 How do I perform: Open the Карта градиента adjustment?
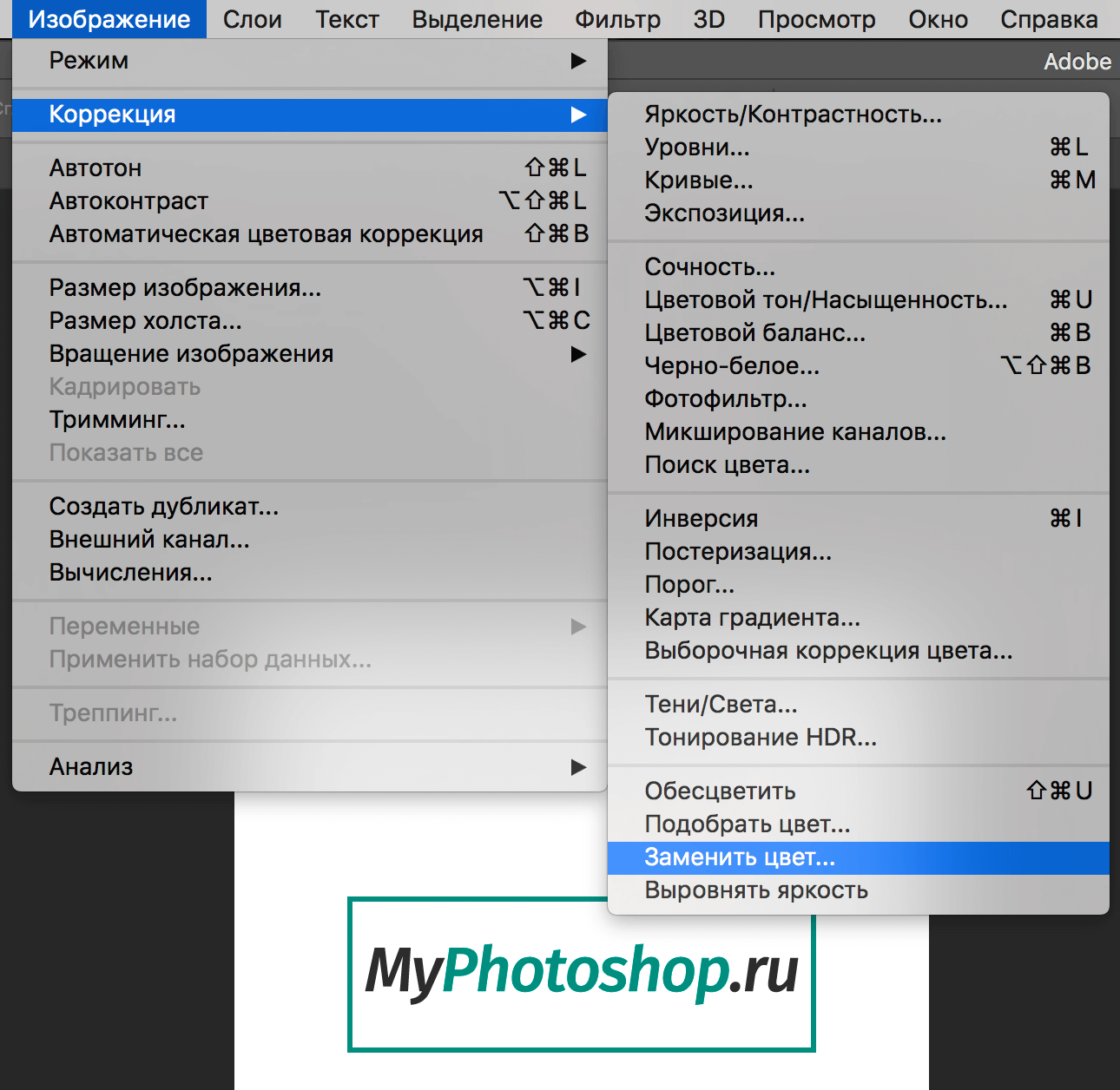(x=751, y=617)
